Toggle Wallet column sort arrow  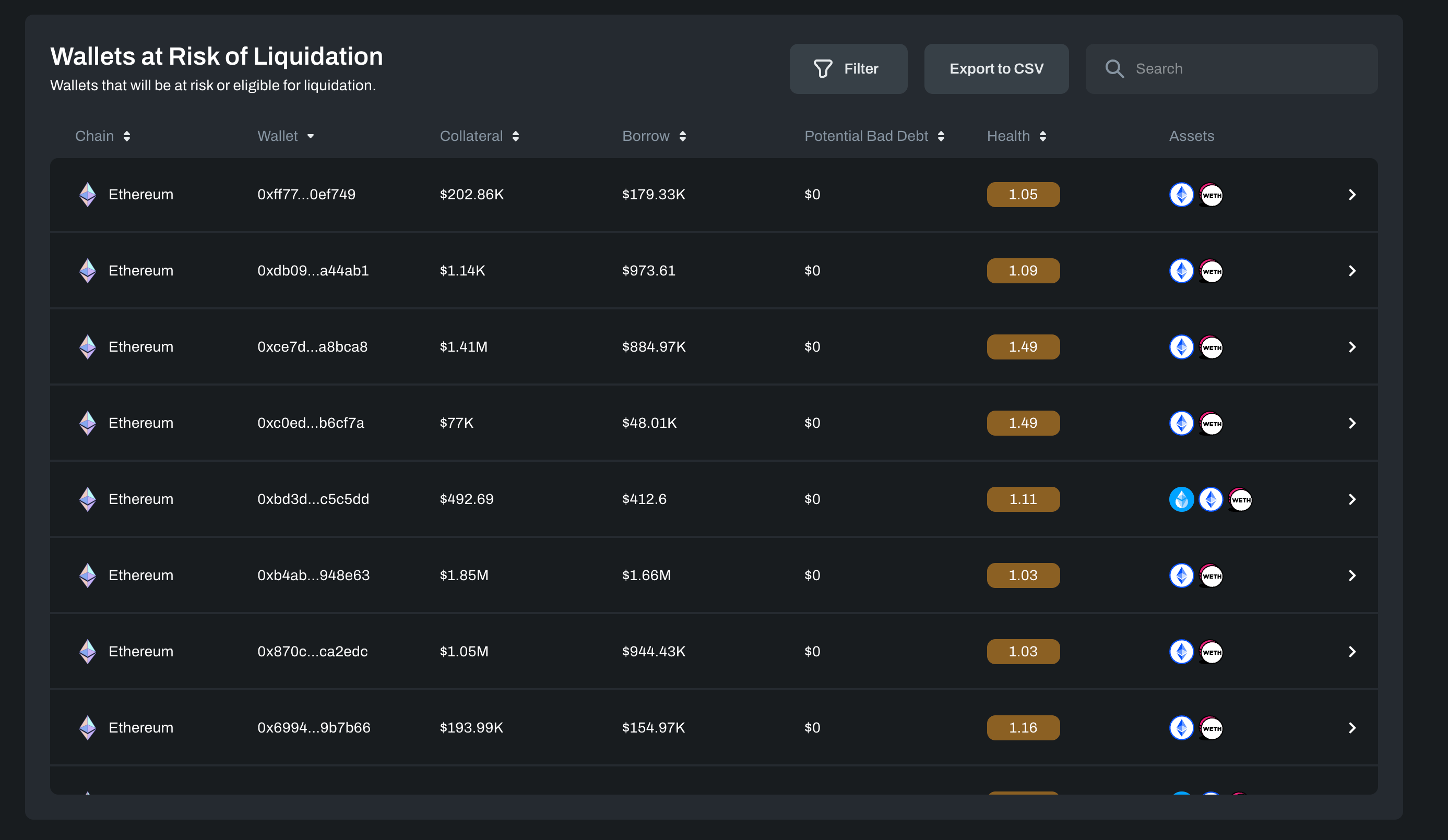(x=310, y=136)
